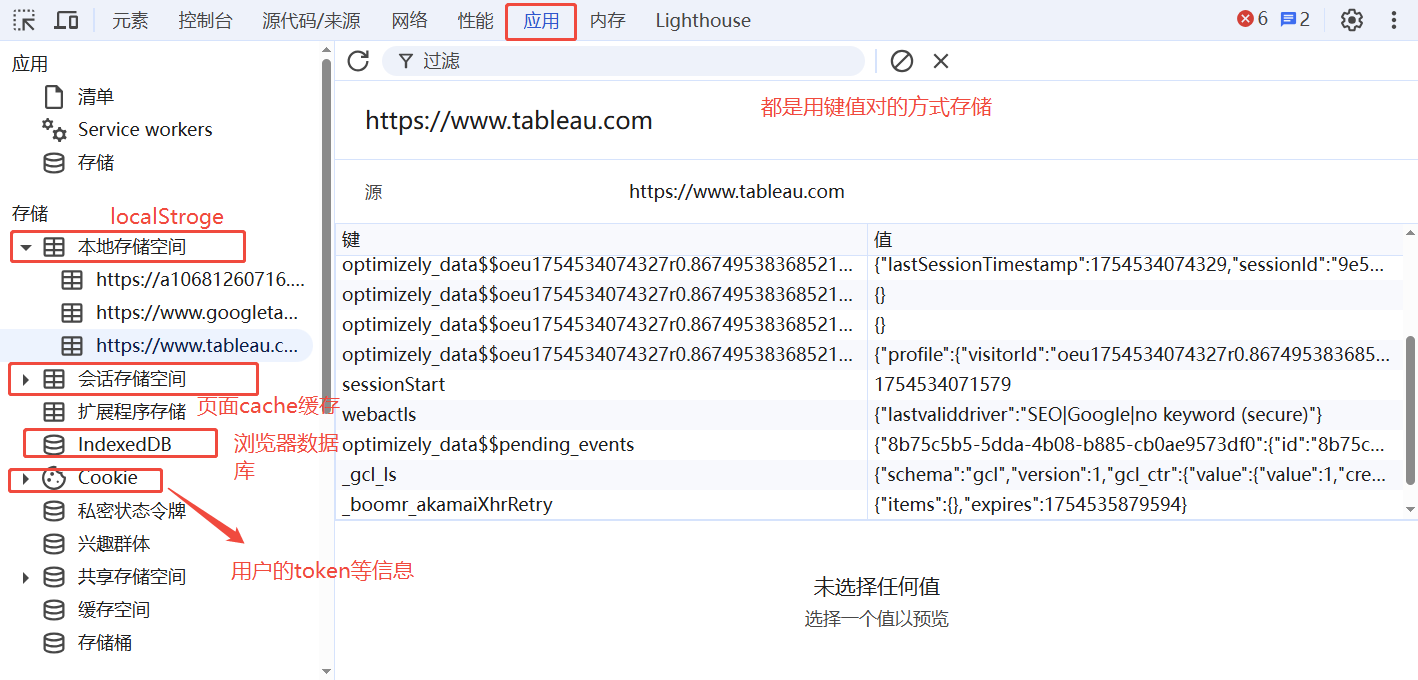Select the 应用 tab
The height and width of the screenshot is (680, 1418).
(541, 20)
